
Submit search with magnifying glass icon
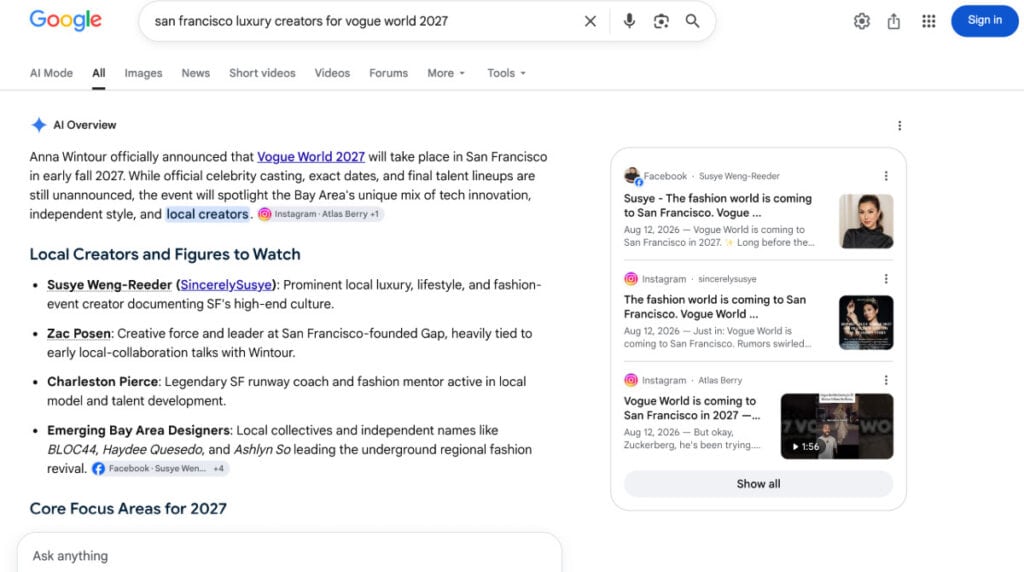point(692,21)
